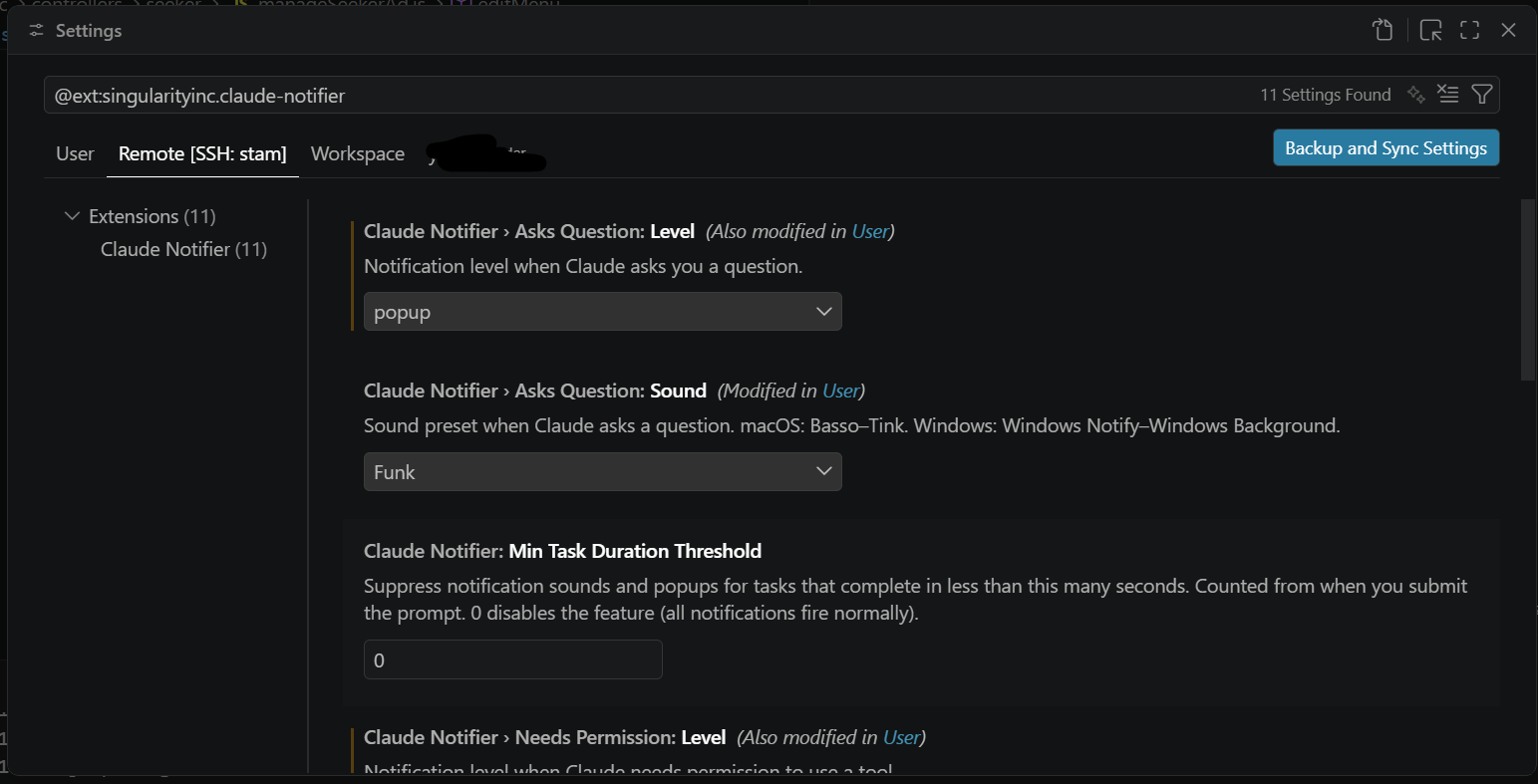The width and height of the screenshot is (1538, 784).
Task: Follow User link beside Needs Permission Level
Action: tap(901, 737)
